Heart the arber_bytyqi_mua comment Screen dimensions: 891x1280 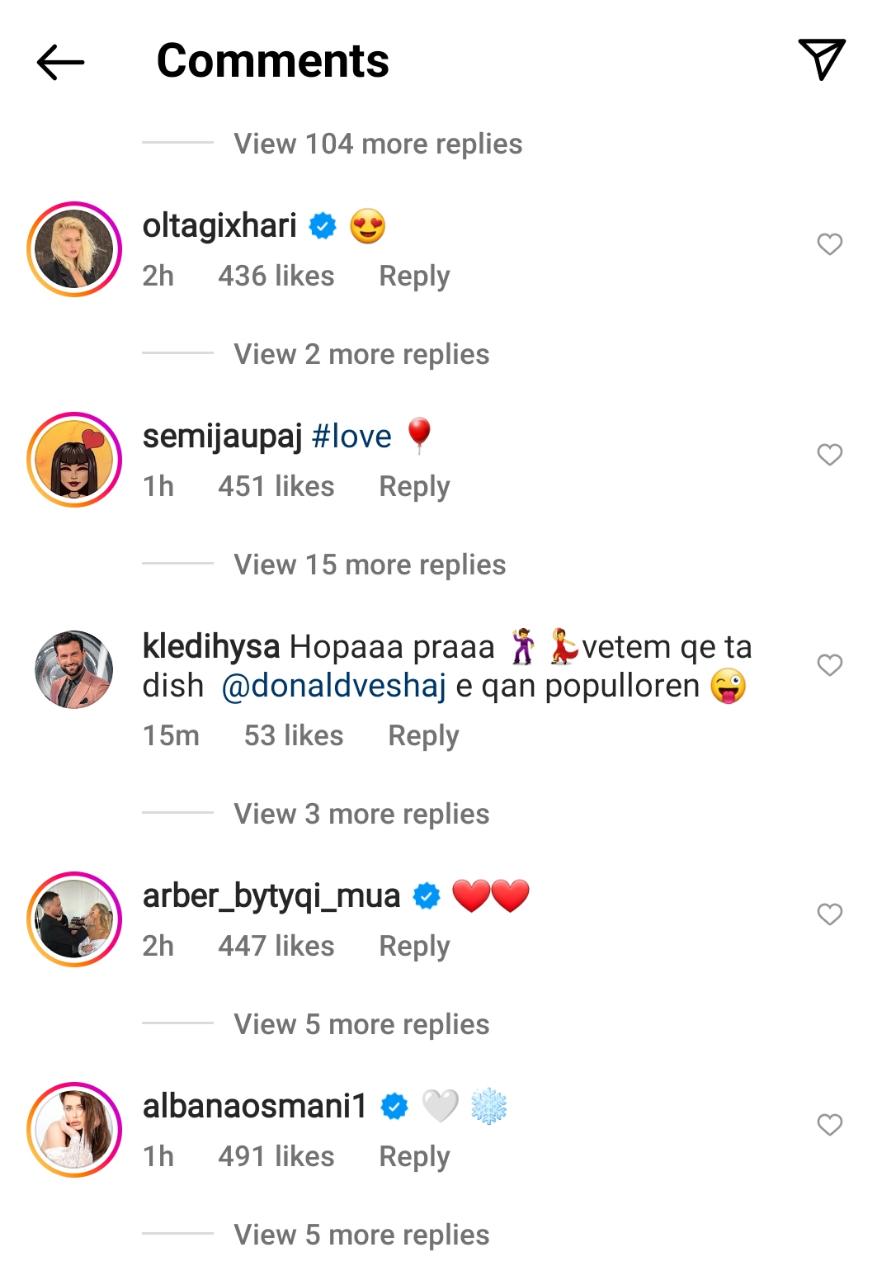829,914
